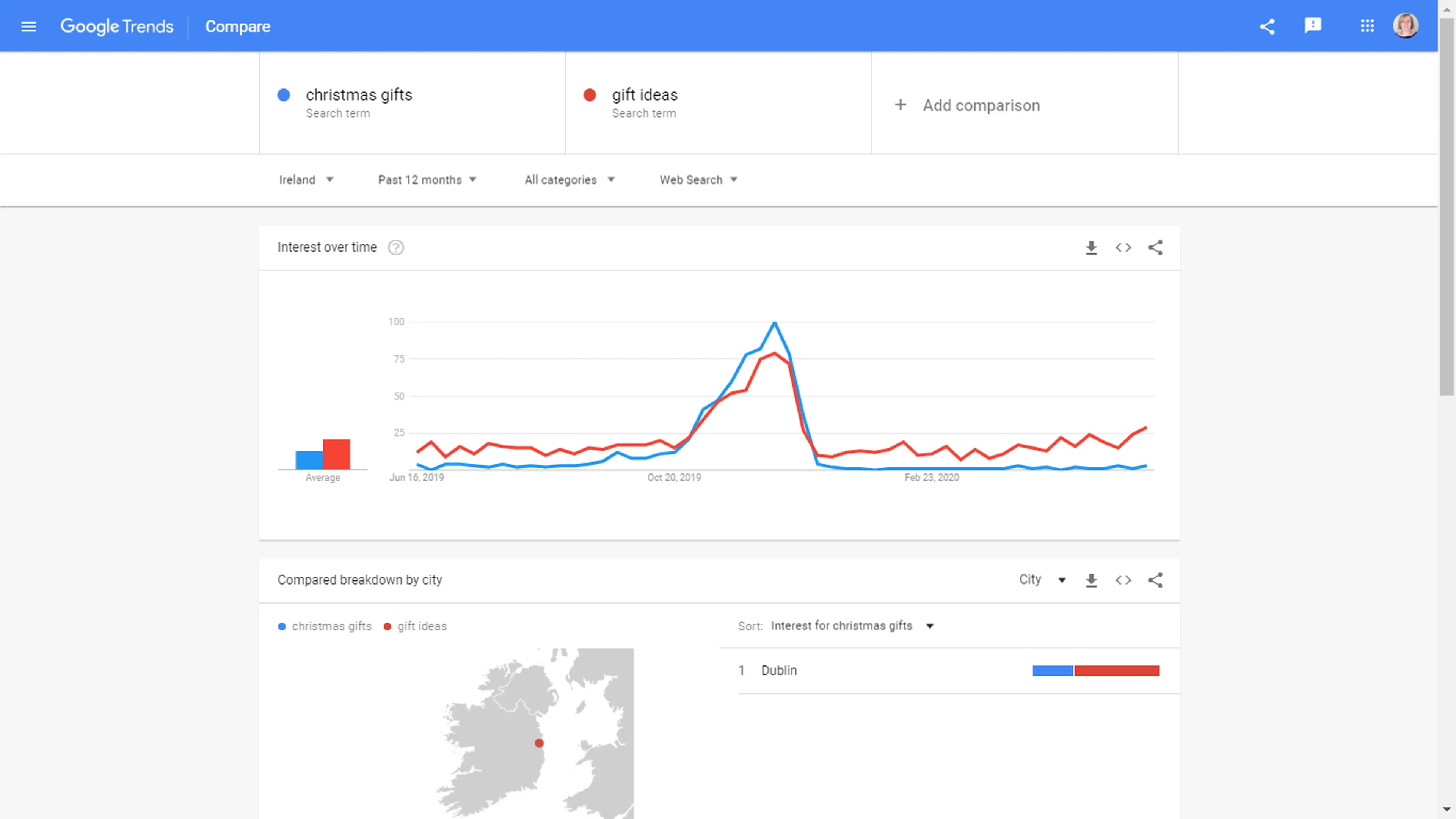This screenshot has height=819, width=1456.
Task: Share the city breakdown chart
Action: [x=1155, y=580]
